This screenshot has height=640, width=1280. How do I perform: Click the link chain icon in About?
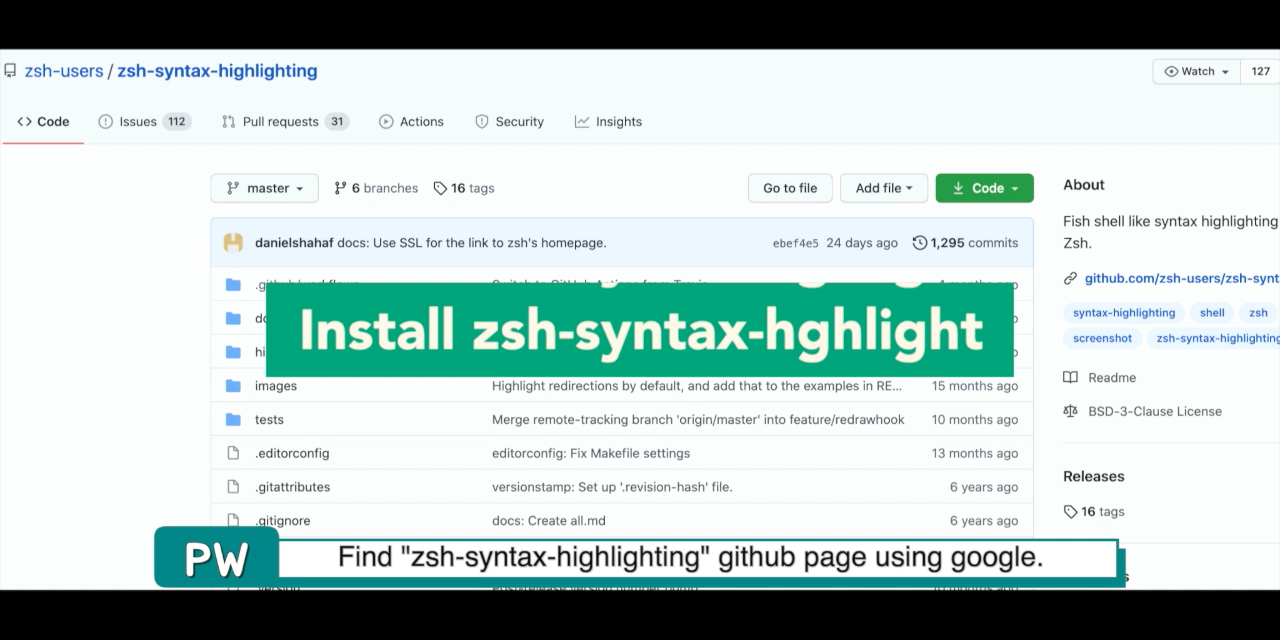pyautogui.click(x=1070, y=278)
